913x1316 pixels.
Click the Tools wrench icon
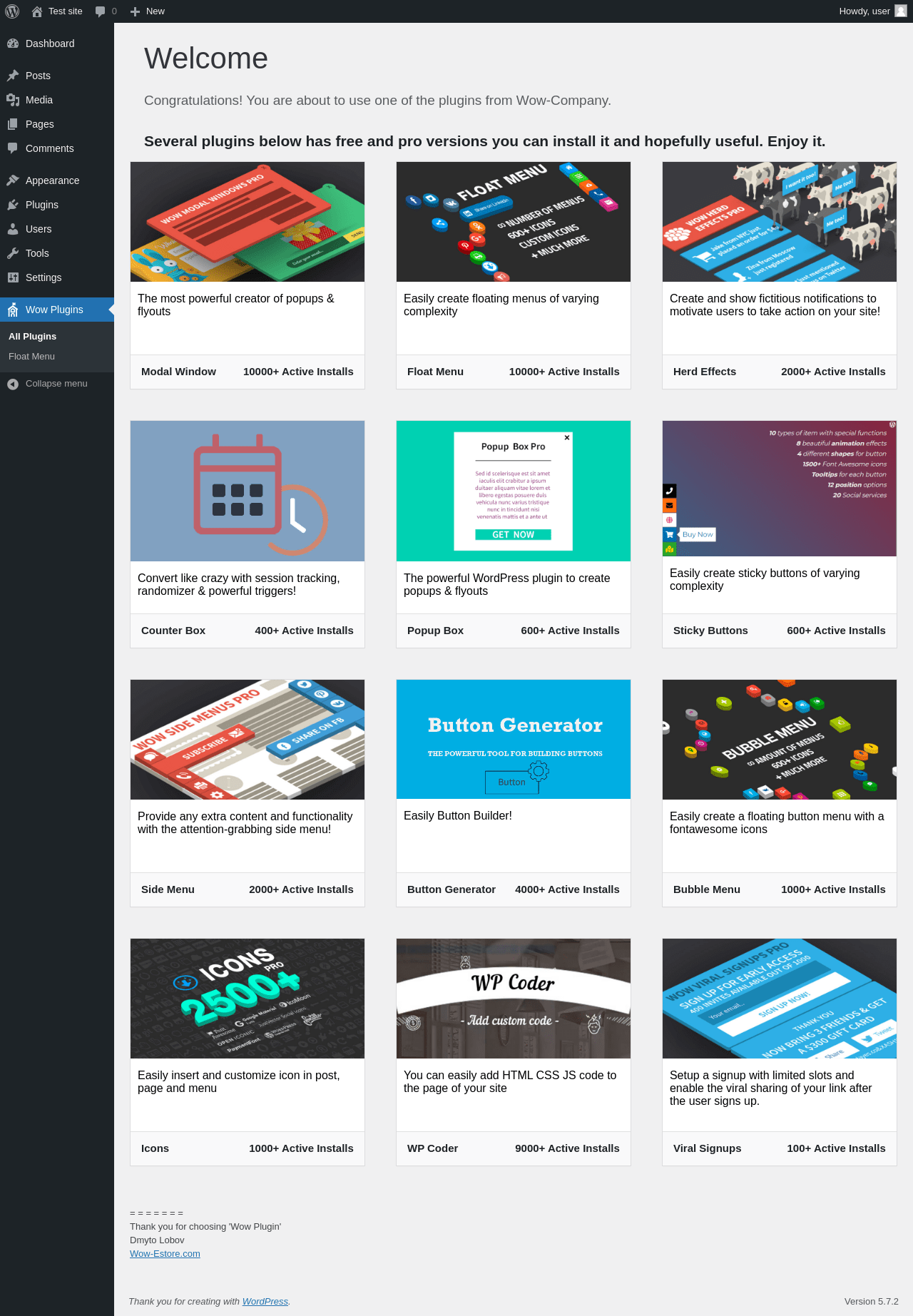pyautogui.click(x=13, y=253)
